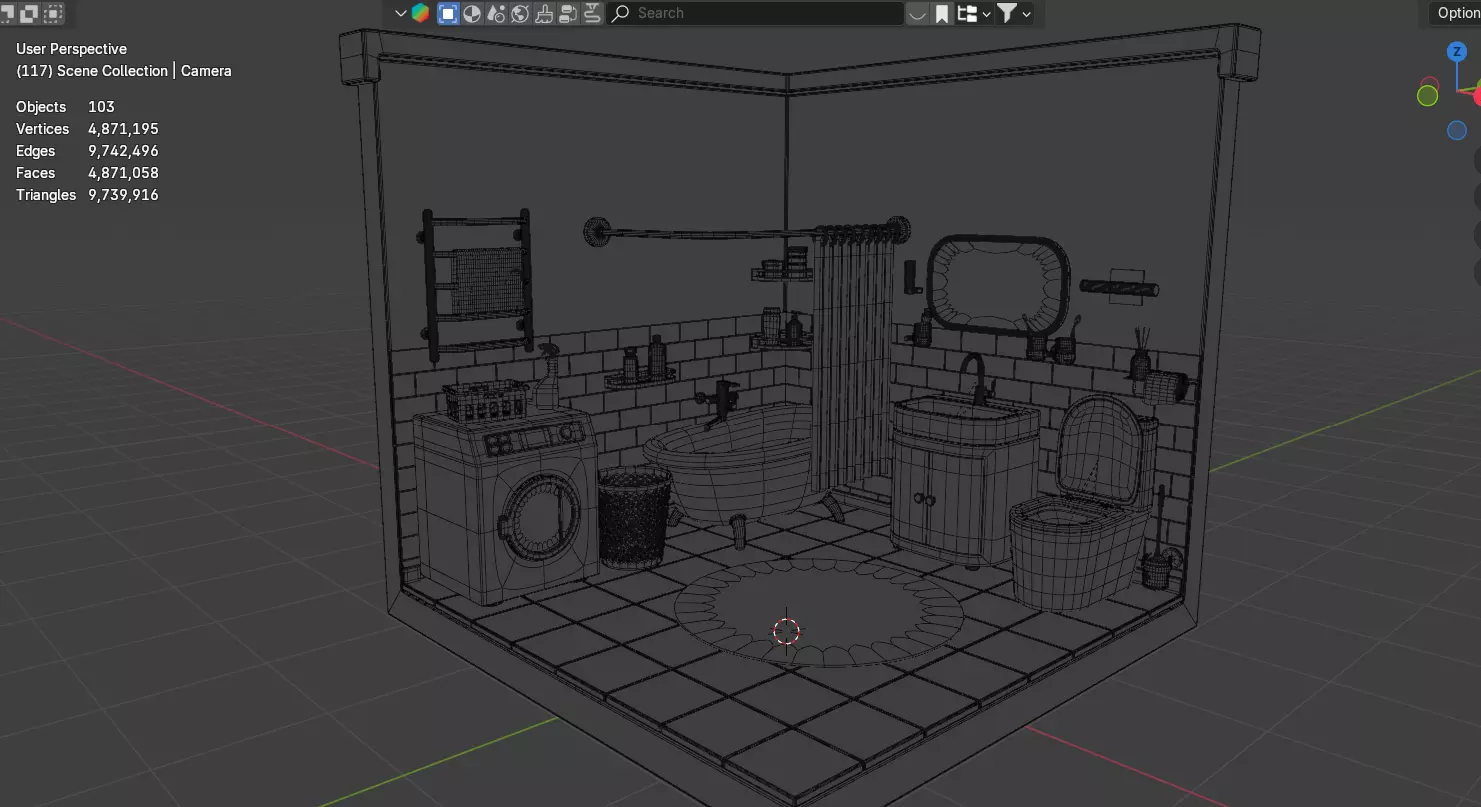
Task: Open the funnel filter dropdown
Action: 1014,13
